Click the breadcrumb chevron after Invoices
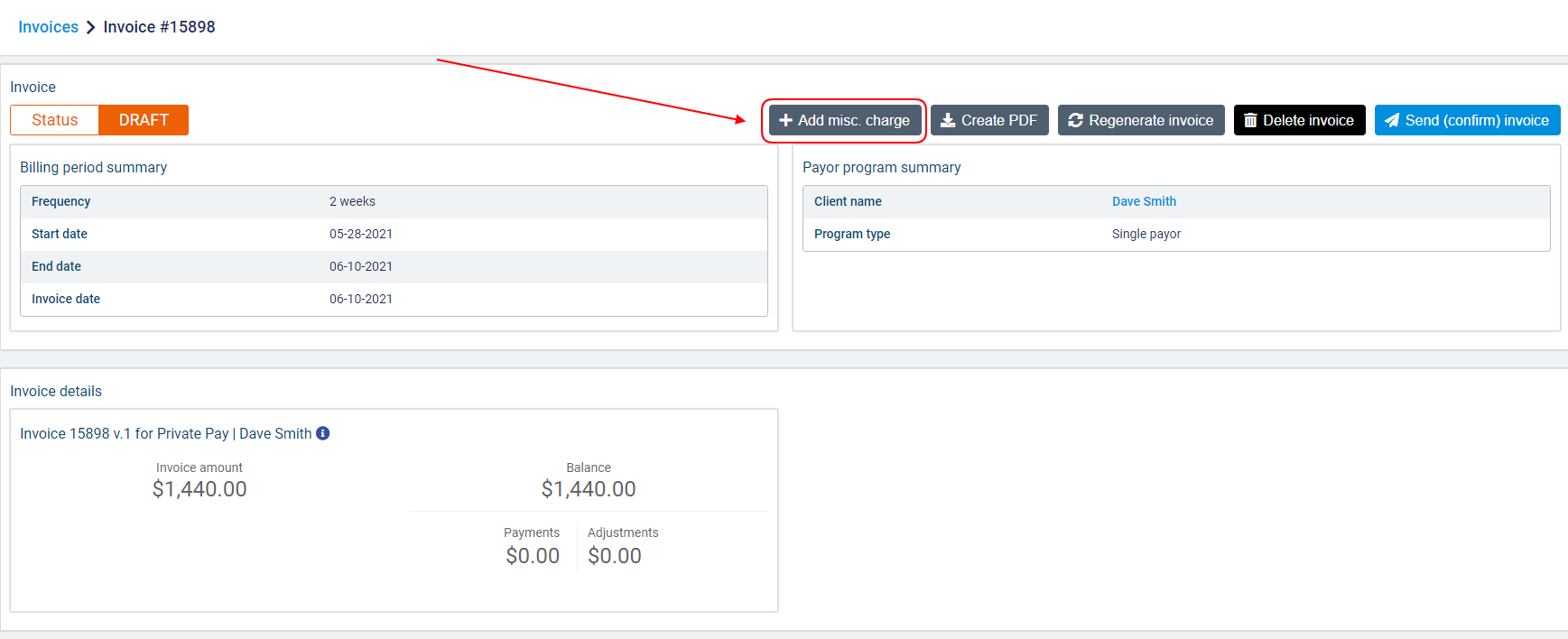 (90, 27)
